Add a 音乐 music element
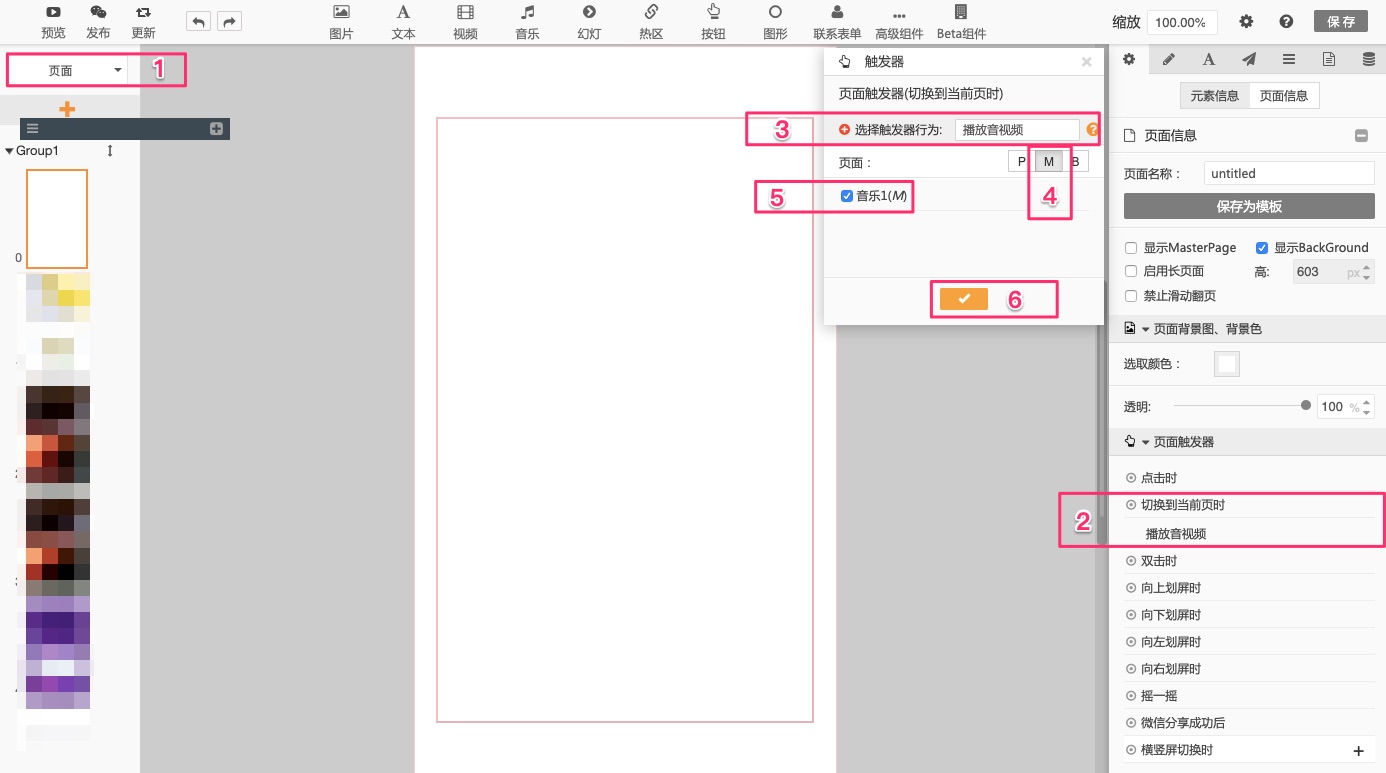The width and height of the screenshot is (1386, 773). click(x=527, y=13)
